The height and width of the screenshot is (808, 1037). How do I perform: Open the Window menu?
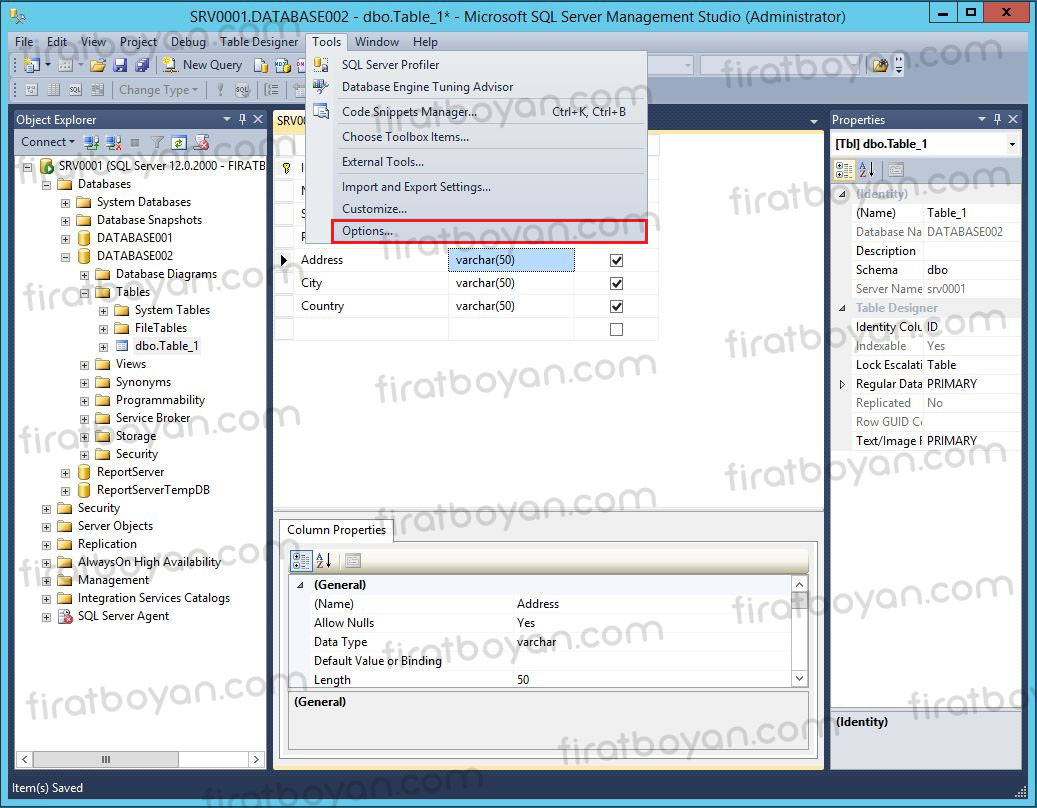377,42
